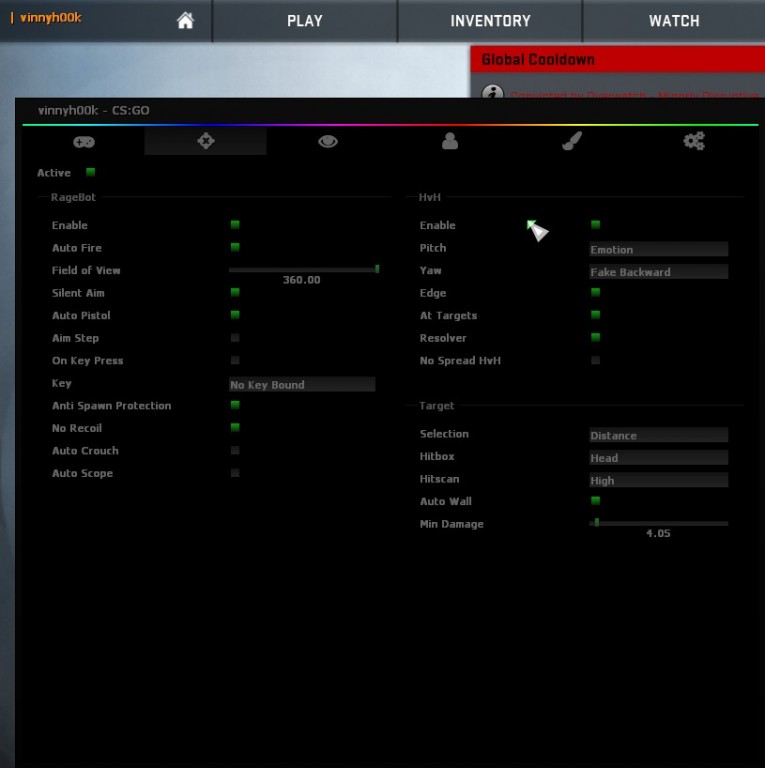Toggle the Silent Aim checkbox

235,292
